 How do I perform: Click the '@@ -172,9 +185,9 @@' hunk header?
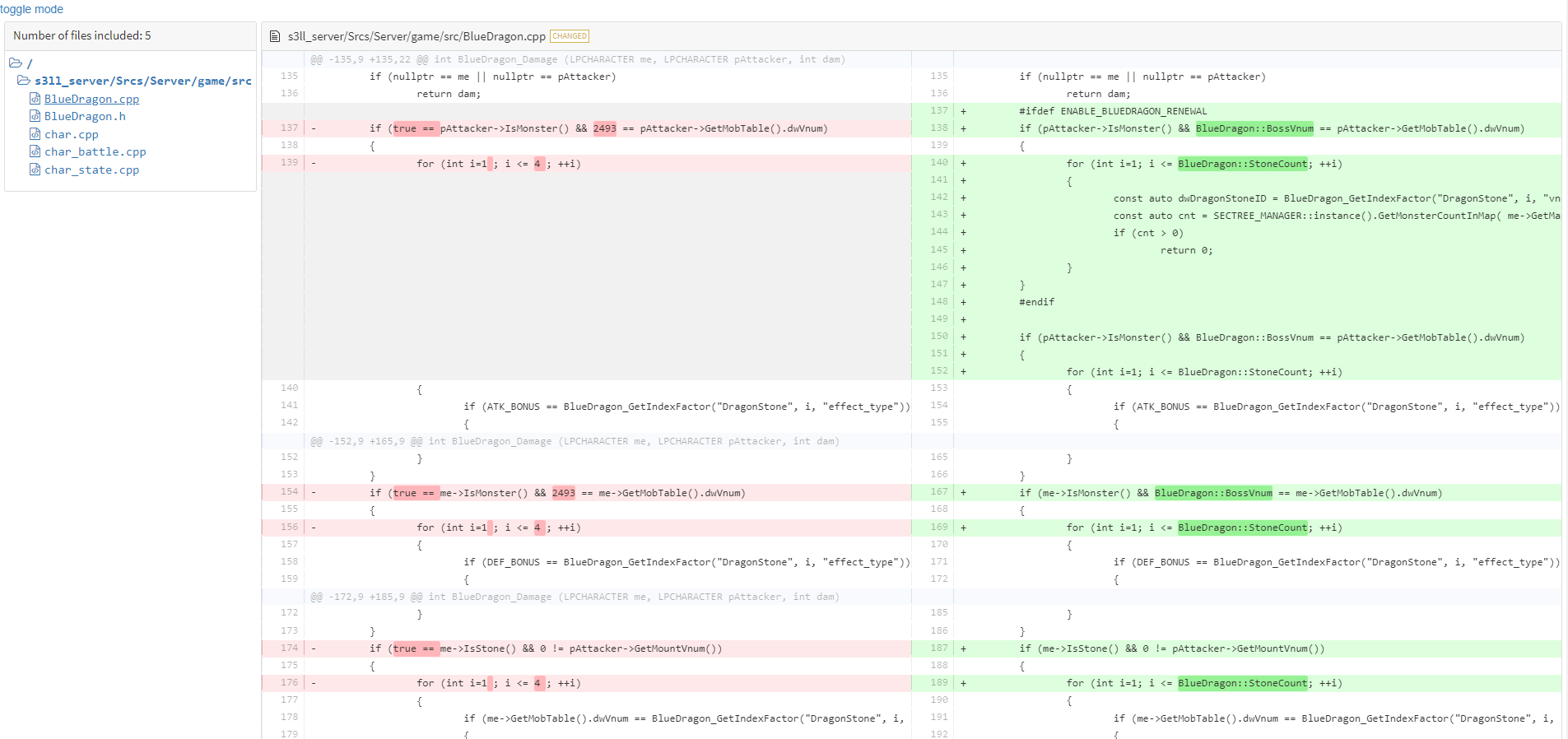click(x=575, y=597)
